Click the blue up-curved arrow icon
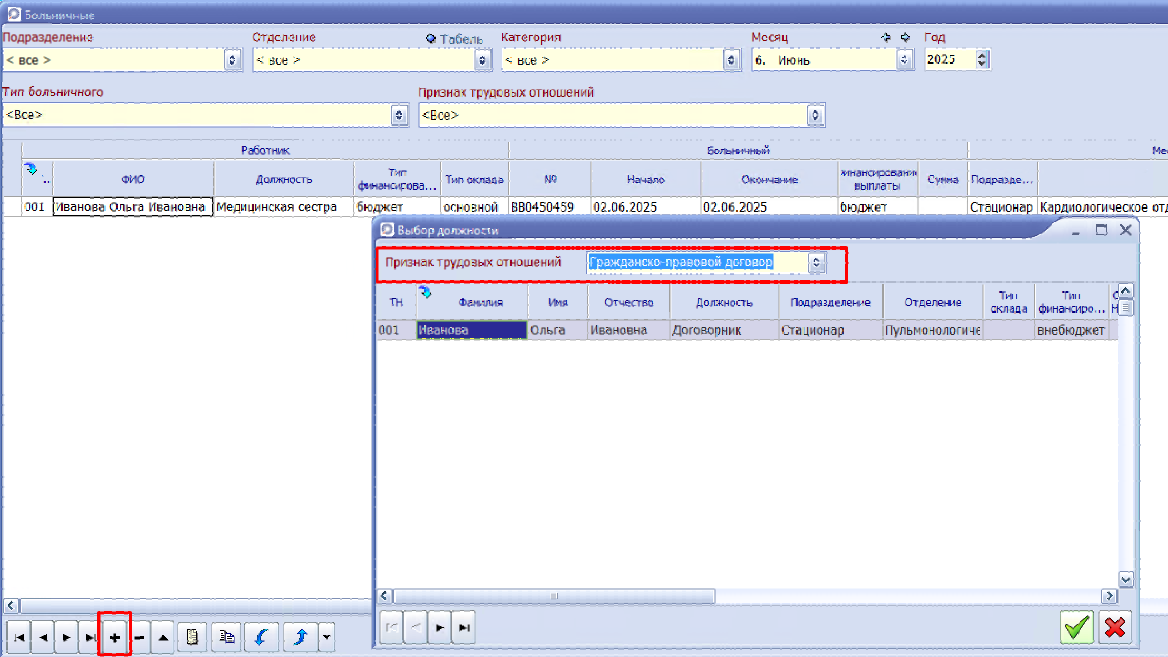The width and height of the screenshot is (1168, 657). click(299, 637)
